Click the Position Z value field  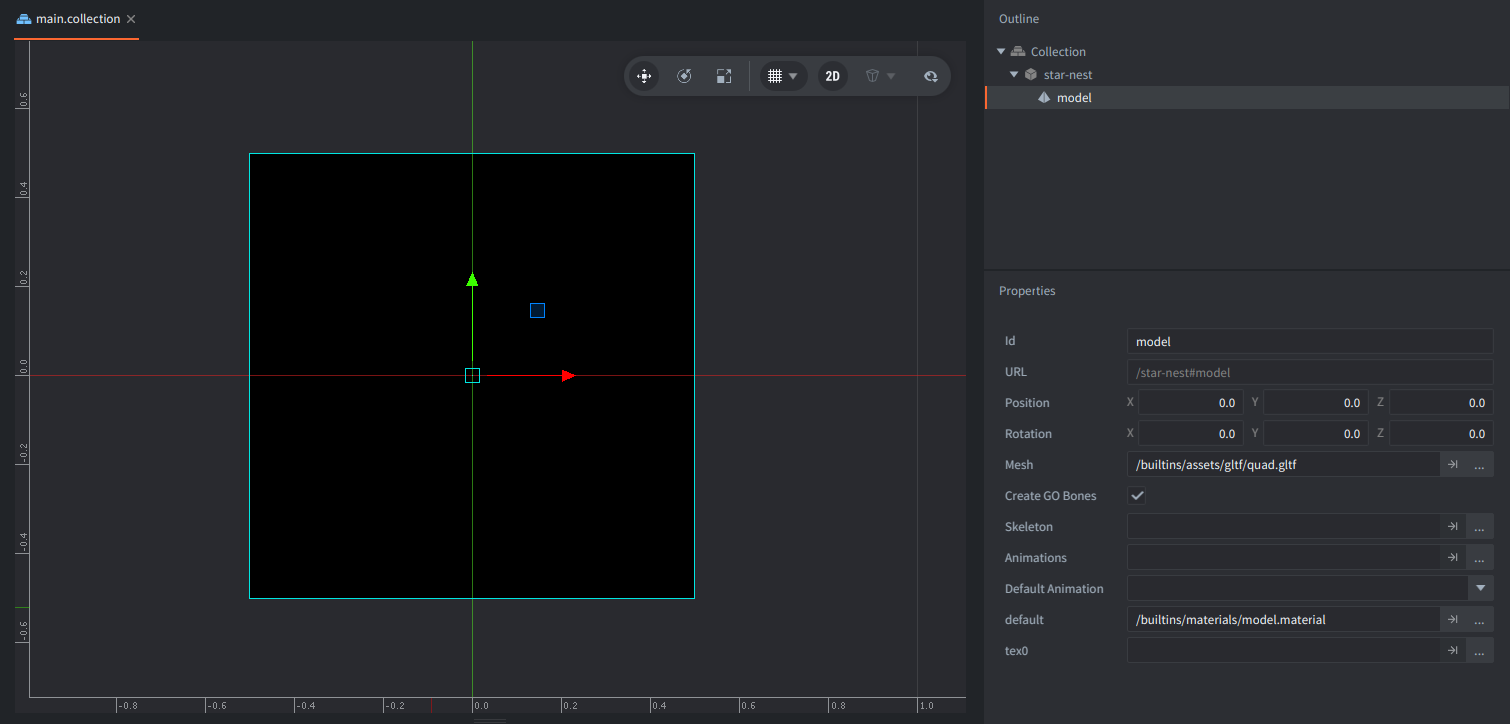(x=1441, y=403)
